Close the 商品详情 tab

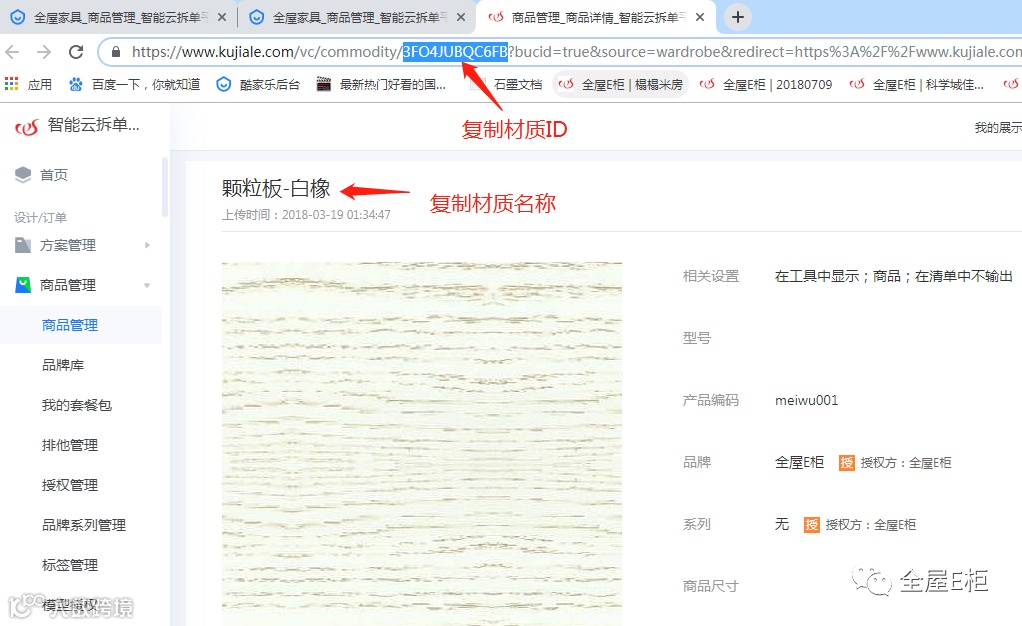700,18
